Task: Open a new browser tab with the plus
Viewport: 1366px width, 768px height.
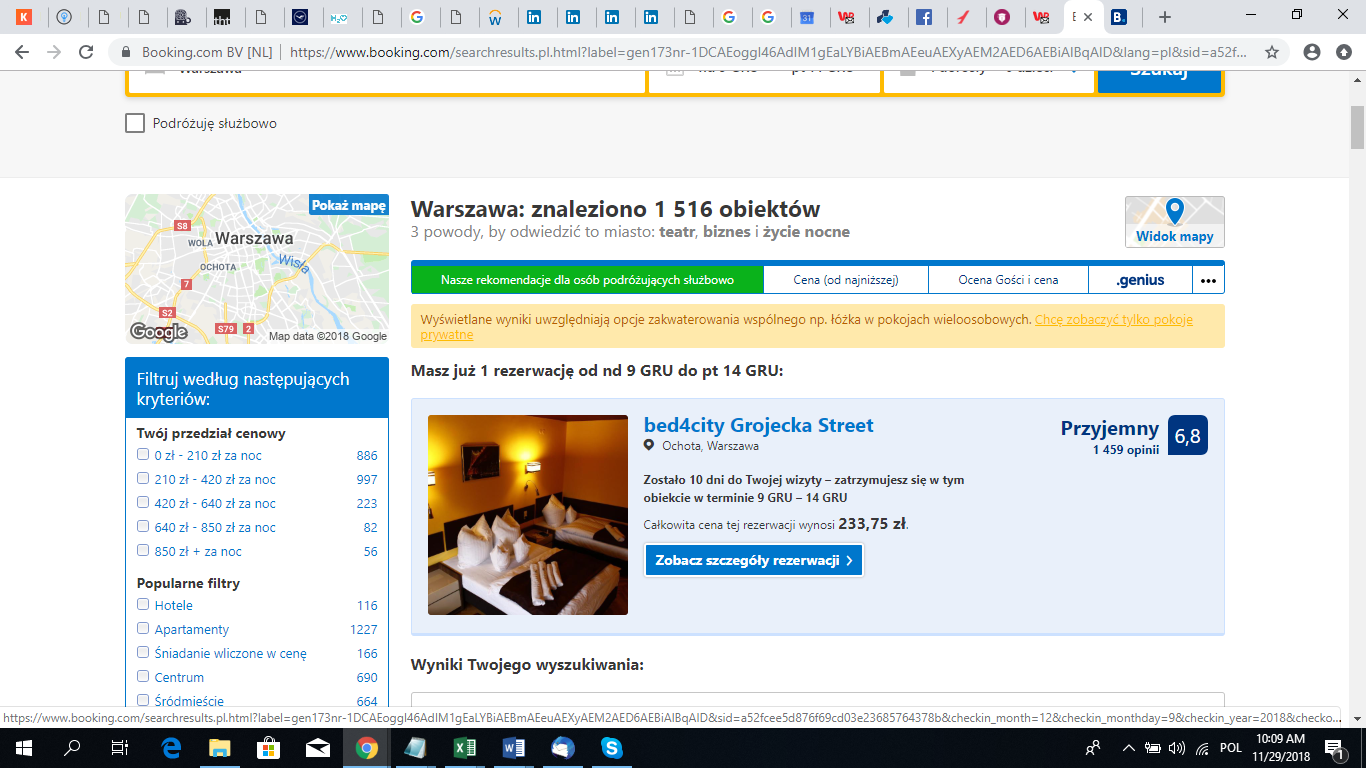Action: [1164, 17]
